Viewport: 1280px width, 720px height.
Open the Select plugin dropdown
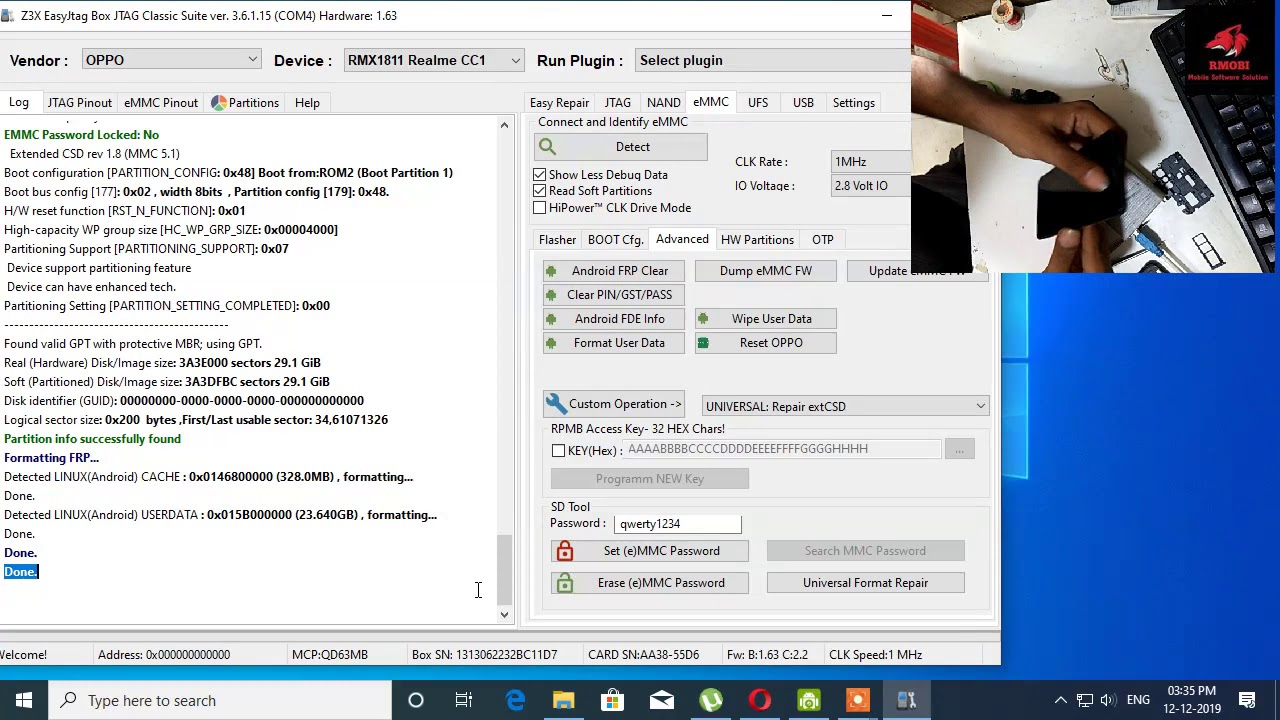tap(773, 60)
